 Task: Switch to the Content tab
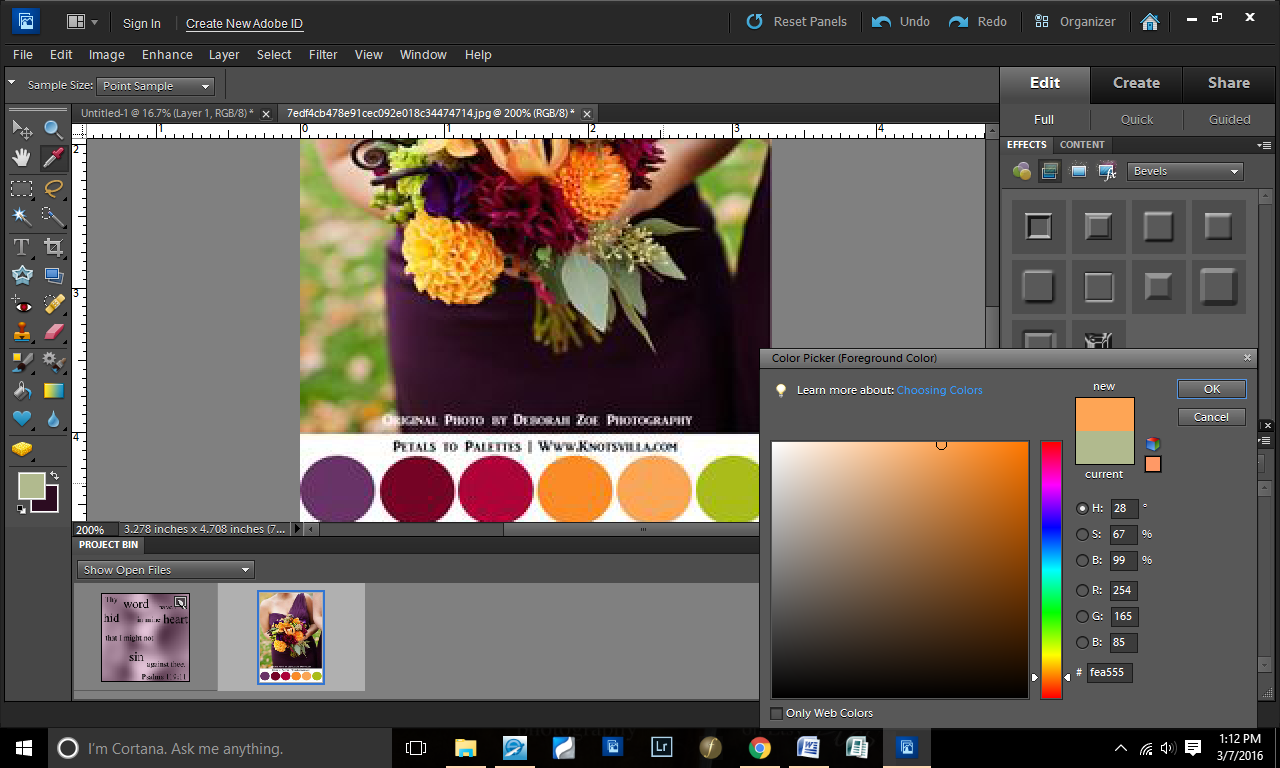pyautogui.click(x=1082, y=145)
